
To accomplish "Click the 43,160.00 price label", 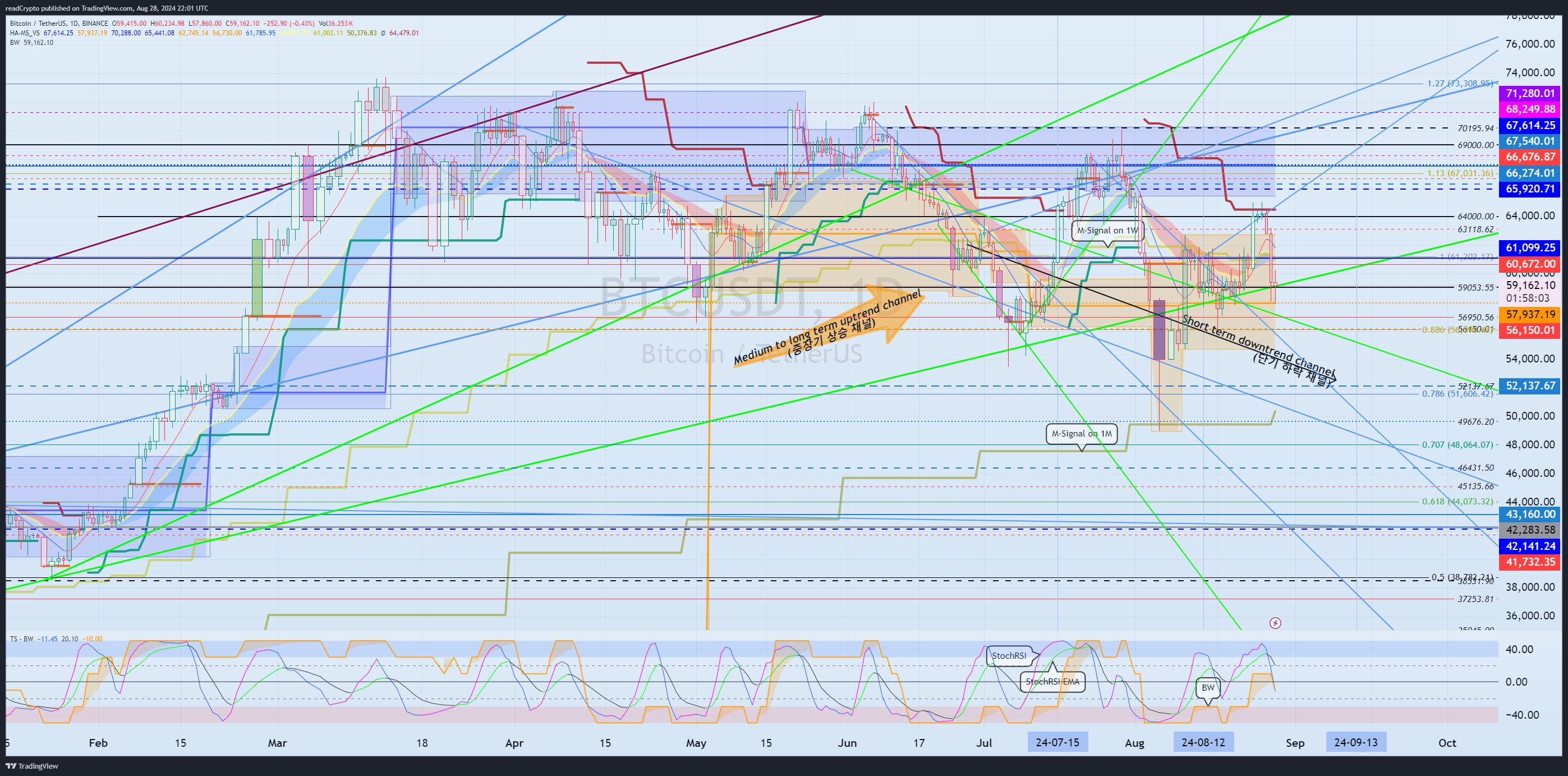I will [x=1530, y=515].
